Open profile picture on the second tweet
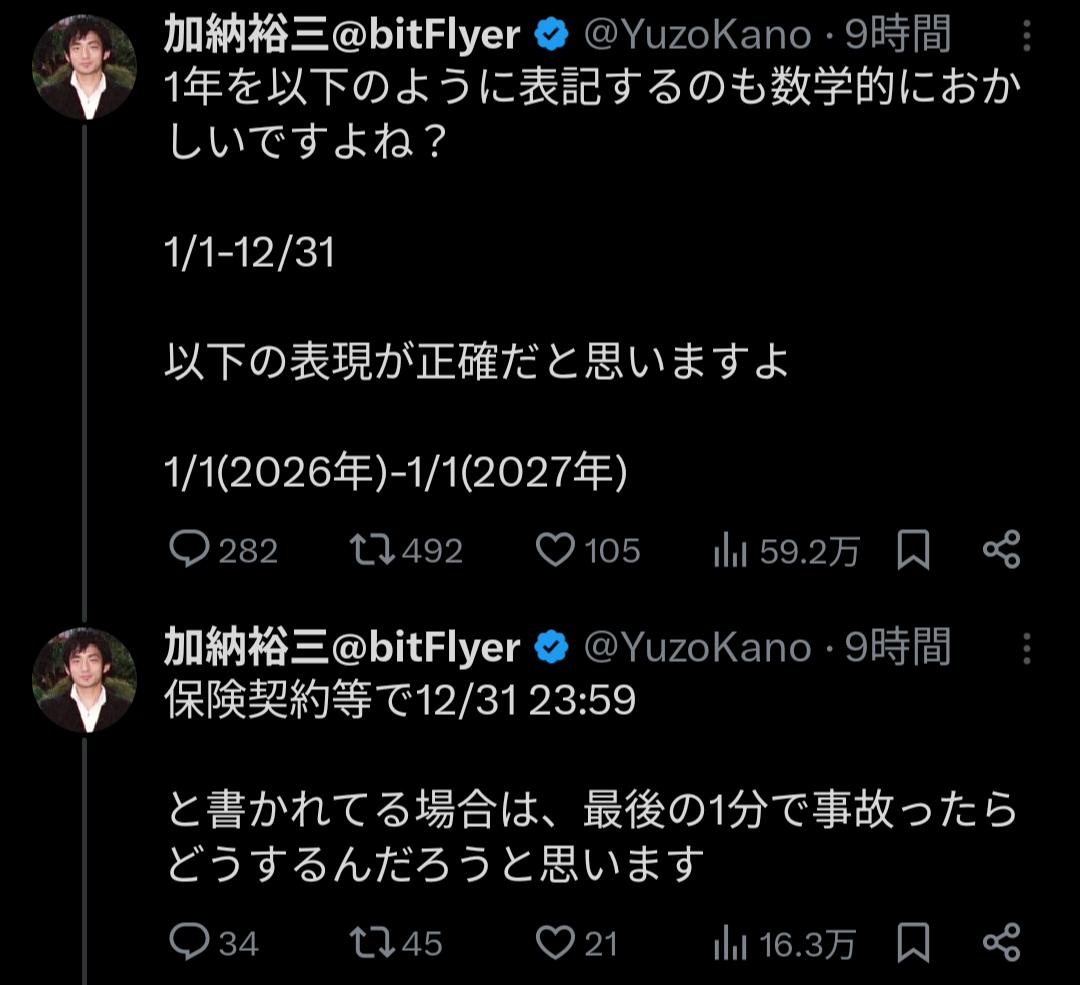The height and width of the screenshot is (985, 1080). pos(84,680)
